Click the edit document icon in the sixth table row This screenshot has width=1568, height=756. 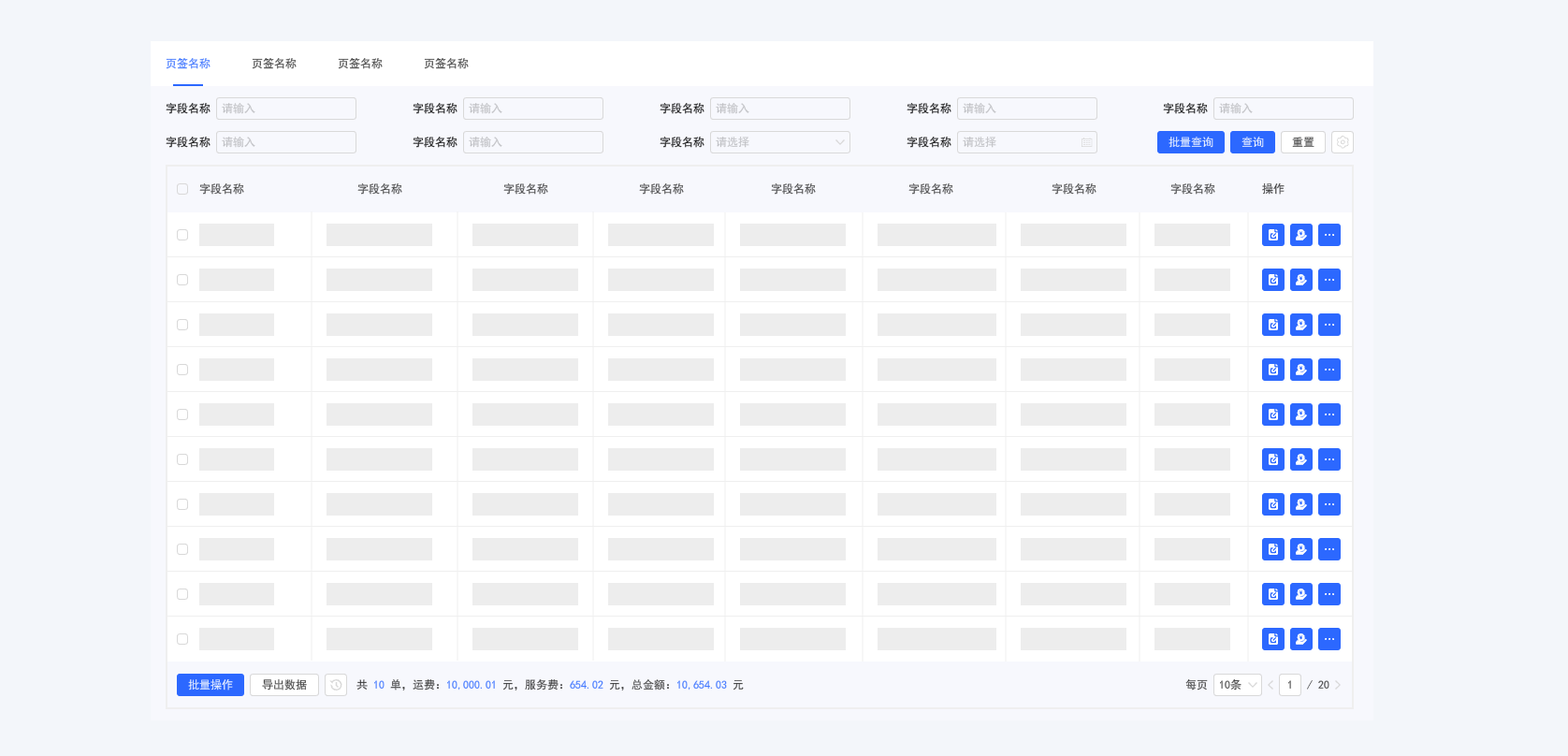pyautogui.click(x=1272, y=459)
